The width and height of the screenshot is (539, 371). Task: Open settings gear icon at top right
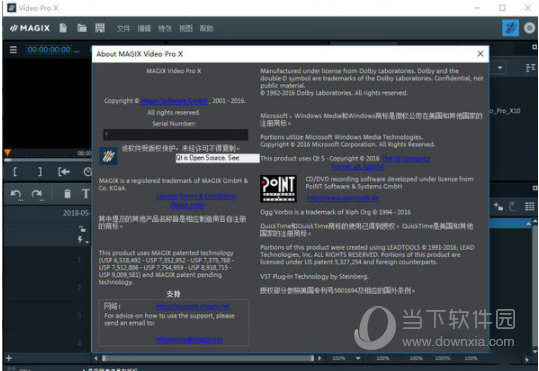529,28
